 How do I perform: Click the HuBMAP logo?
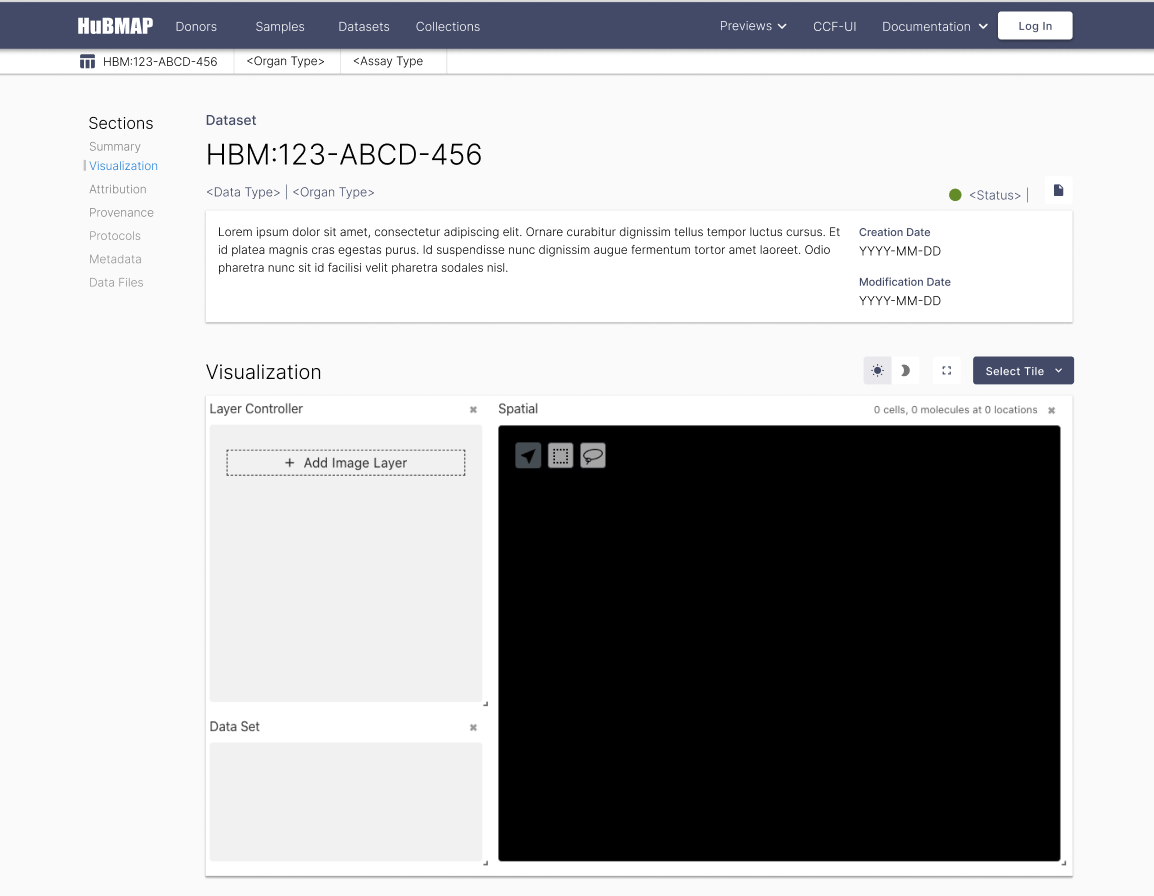114,25
